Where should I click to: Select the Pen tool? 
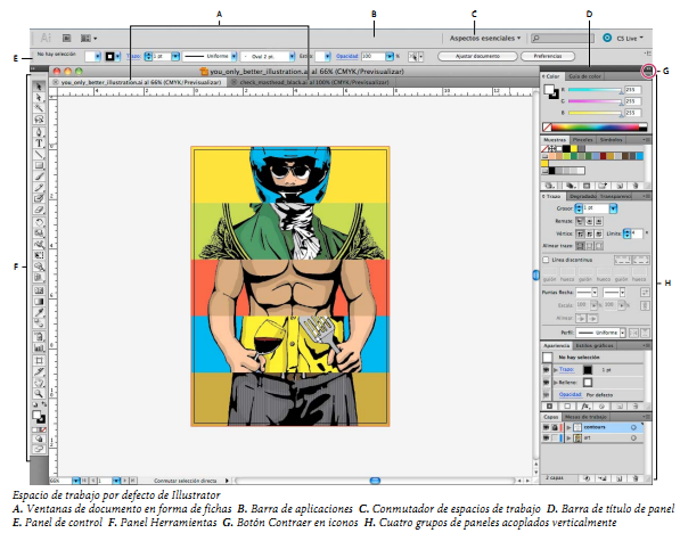39,132
